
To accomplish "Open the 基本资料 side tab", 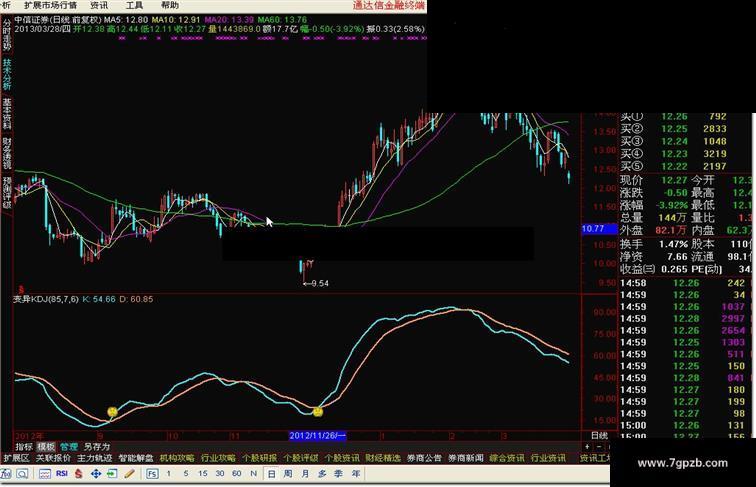I will coord(7,113).
